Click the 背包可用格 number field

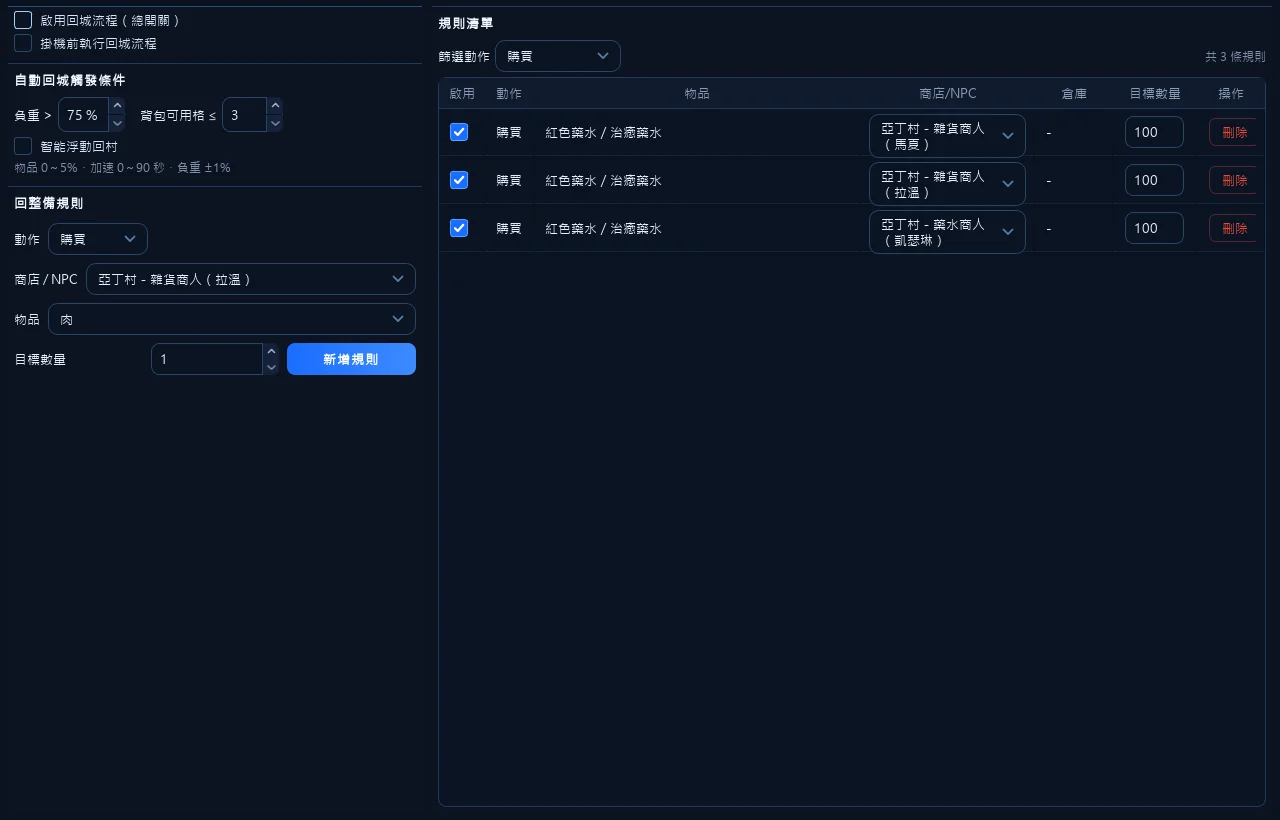coord(244,115)
